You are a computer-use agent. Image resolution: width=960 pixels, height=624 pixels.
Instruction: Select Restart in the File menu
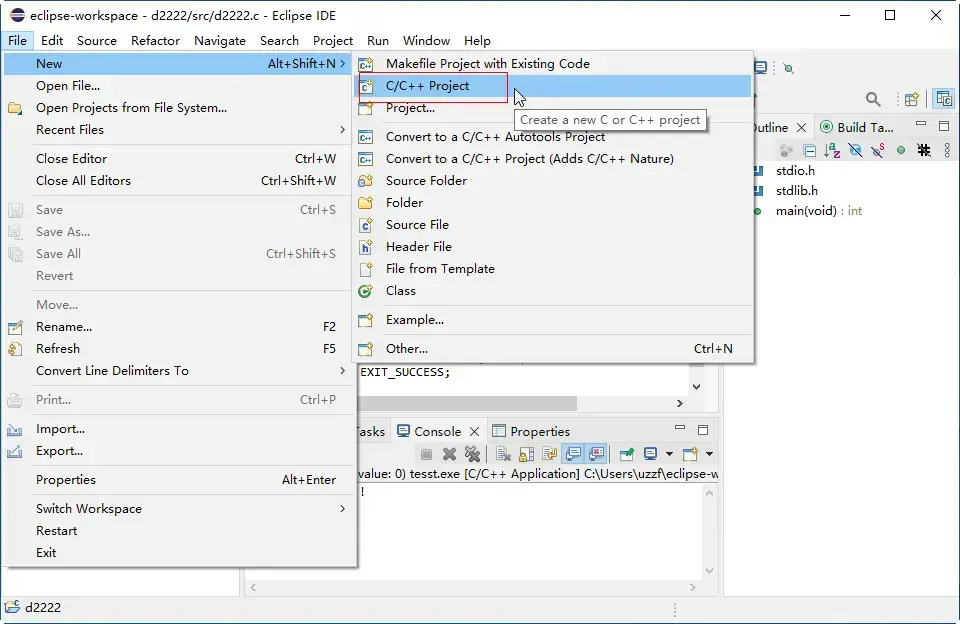tap(179, 531)
